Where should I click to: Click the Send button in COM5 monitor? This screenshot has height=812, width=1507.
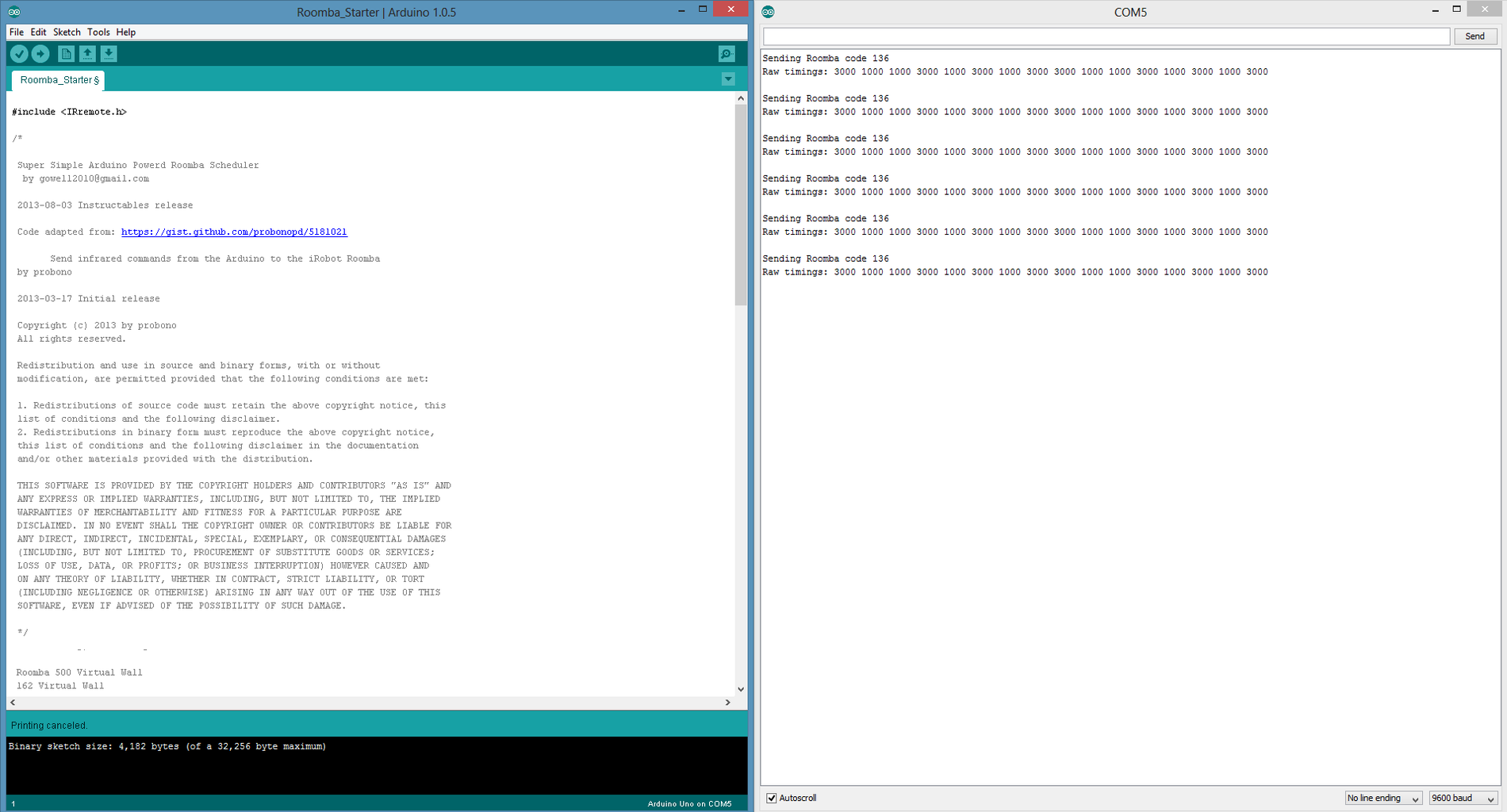coord(1475,36)
